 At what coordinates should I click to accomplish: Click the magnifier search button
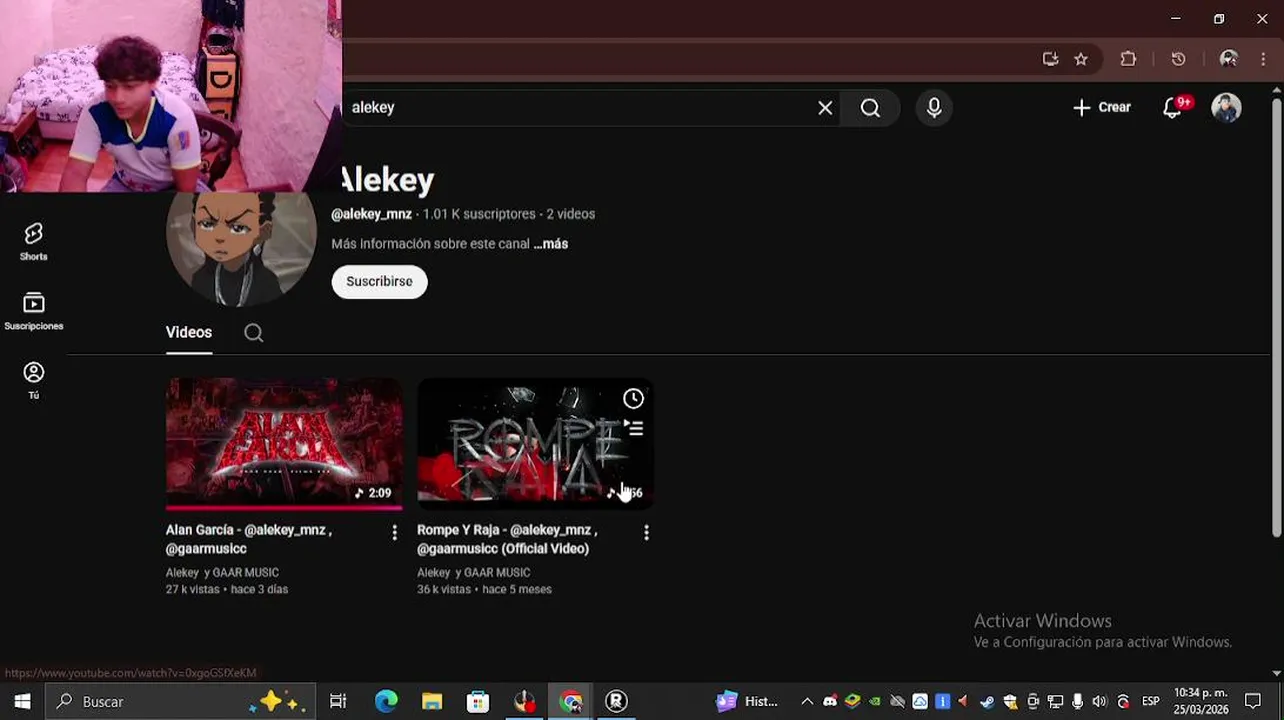point(870,108)
